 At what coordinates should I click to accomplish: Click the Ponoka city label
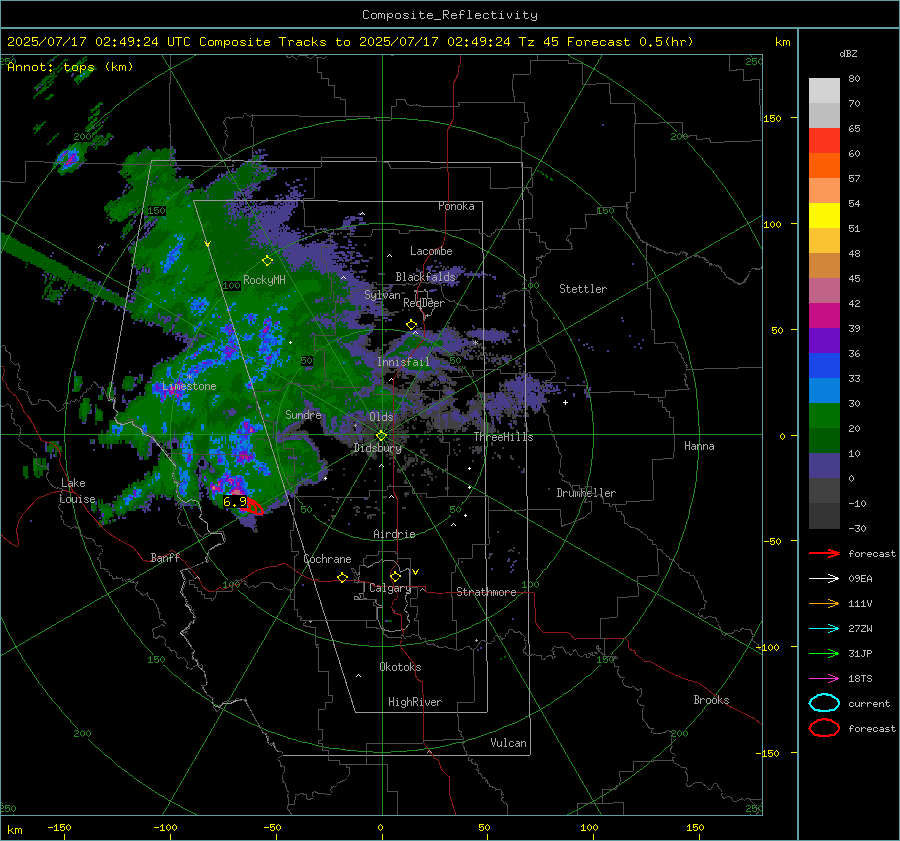(x=456, y=206)
